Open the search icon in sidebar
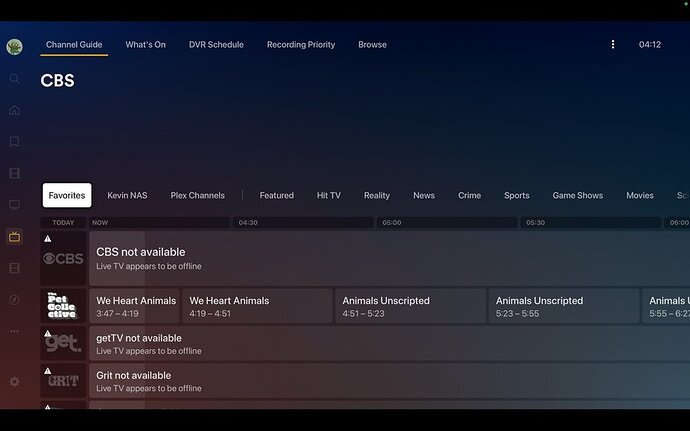The image size is (690, 431). 15,78
